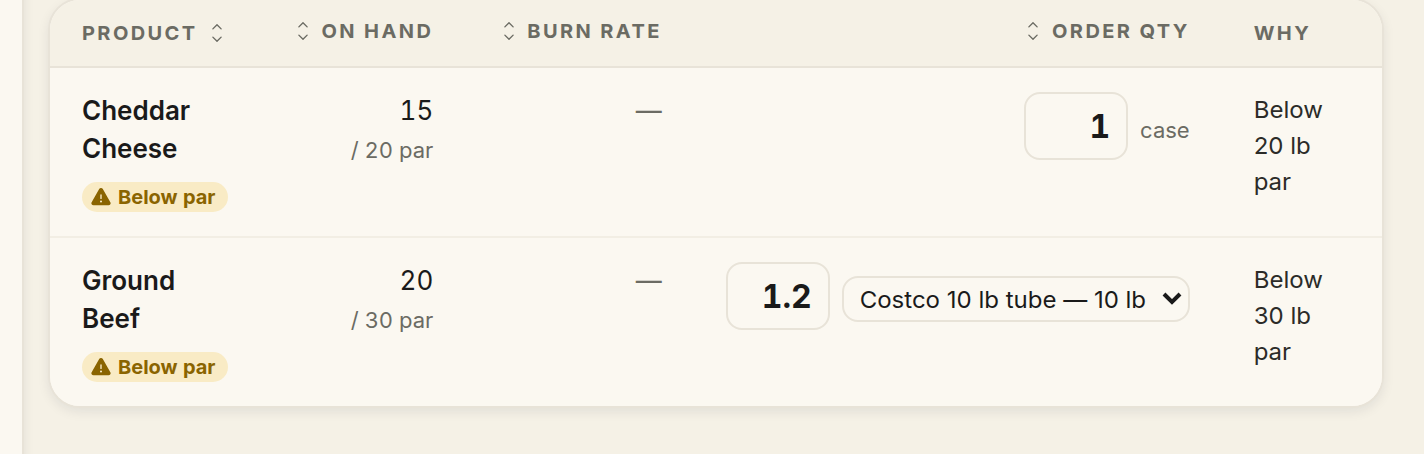Sort by the ORDER QTY header label
This screenshot has width=1424, height=454.
coord(1120,32)
